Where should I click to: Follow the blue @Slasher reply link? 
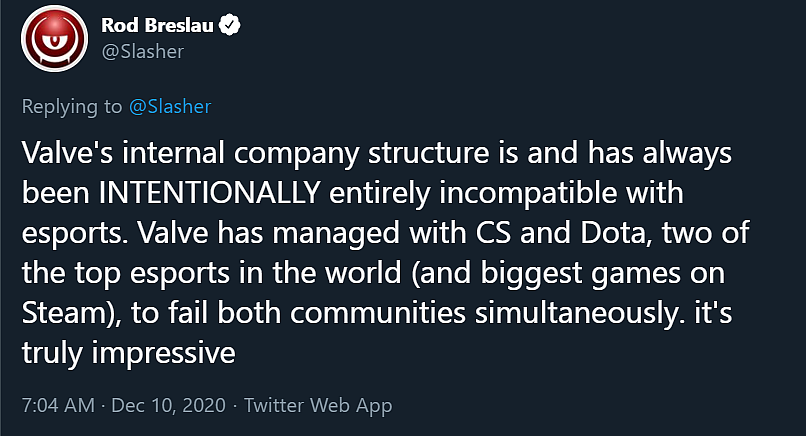coord(170,106)
